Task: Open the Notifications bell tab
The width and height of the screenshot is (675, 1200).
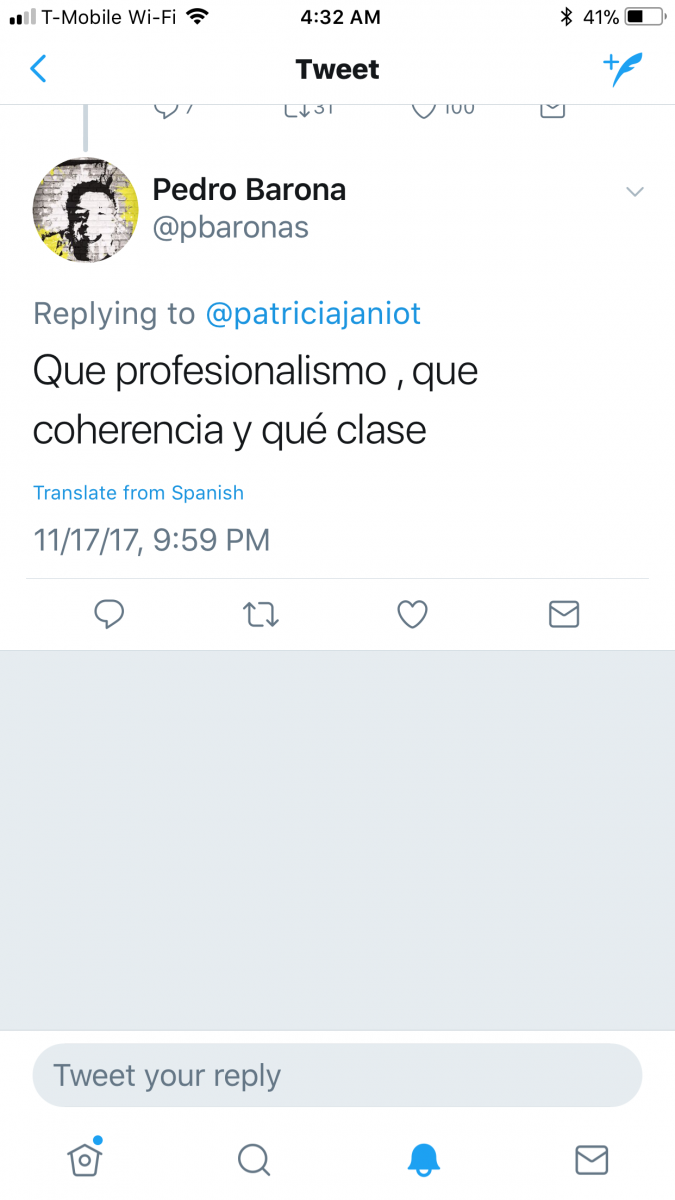Action: (x=423, y=1159)
